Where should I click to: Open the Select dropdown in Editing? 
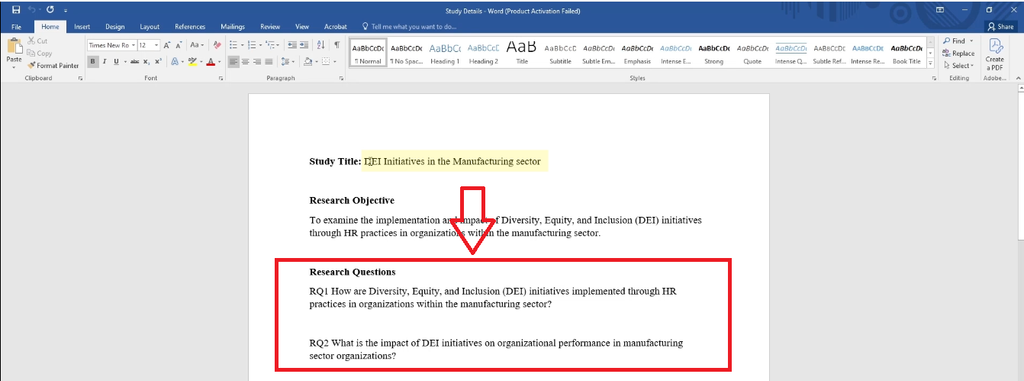point(958,65)
